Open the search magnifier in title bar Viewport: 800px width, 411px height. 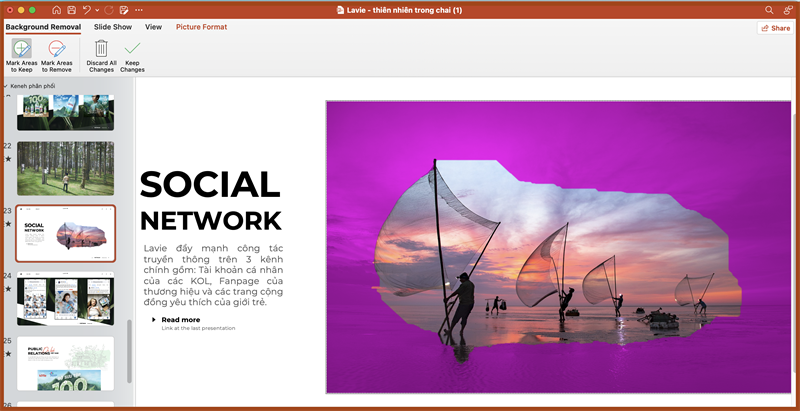point(769,9)
